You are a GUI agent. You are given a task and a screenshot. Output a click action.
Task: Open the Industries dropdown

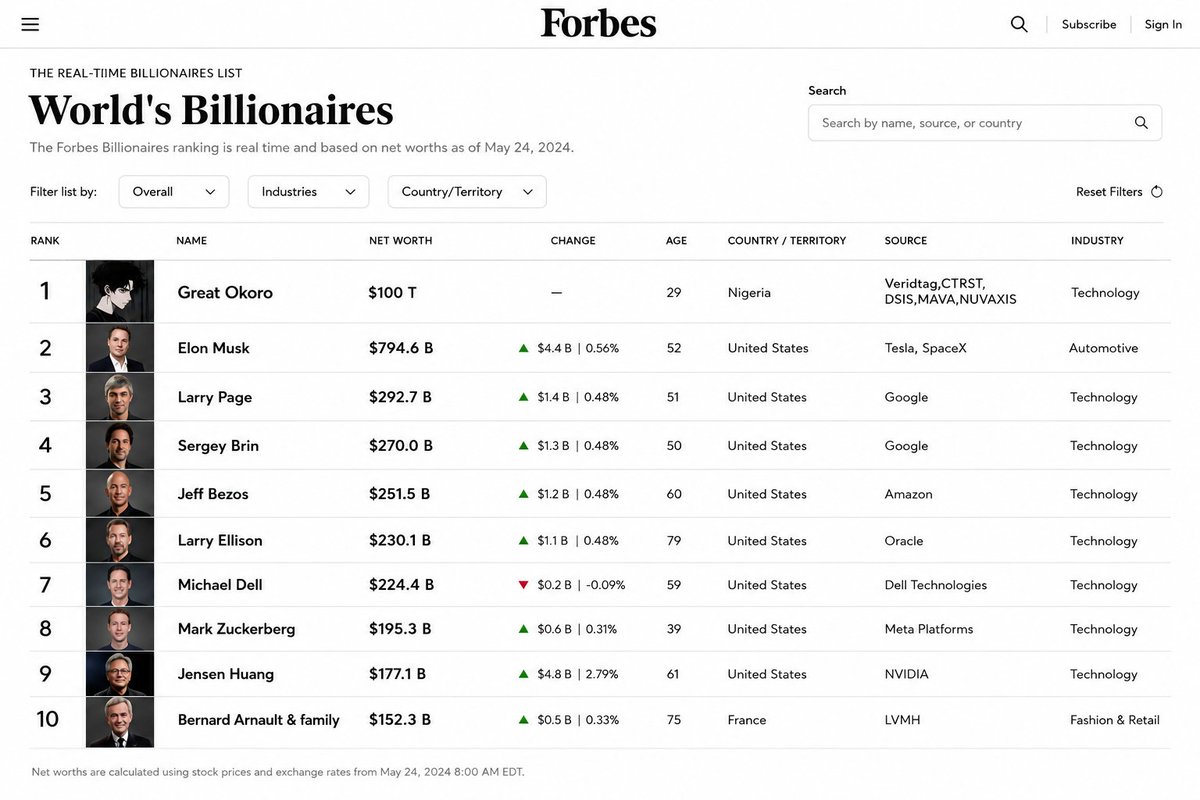[308, 192]
